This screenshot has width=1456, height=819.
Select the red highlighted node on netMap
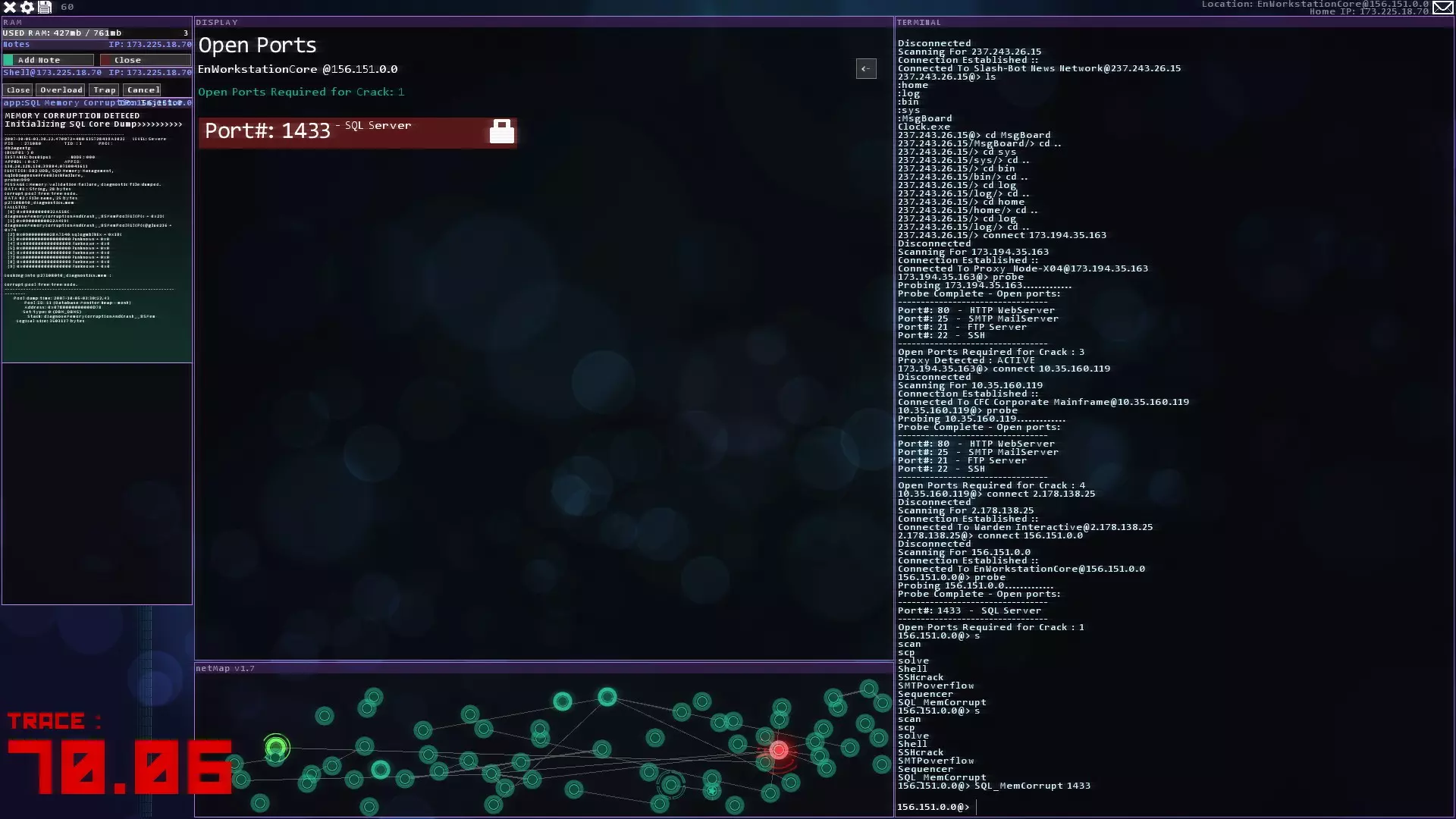click(x=779, y=751)
